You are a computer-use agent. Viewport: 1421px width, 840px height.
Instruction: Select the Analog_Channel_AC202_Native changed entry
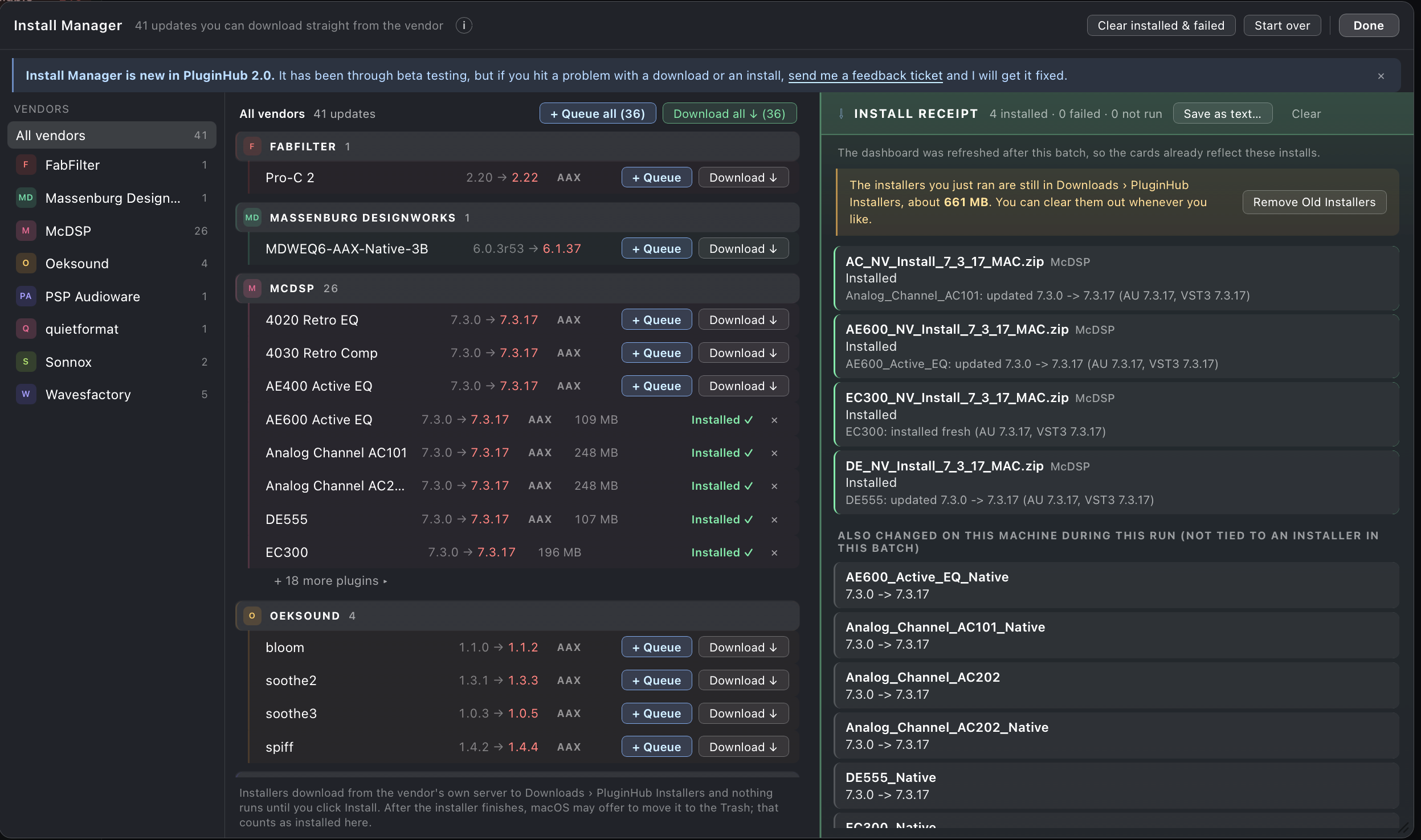[1116, 735]
